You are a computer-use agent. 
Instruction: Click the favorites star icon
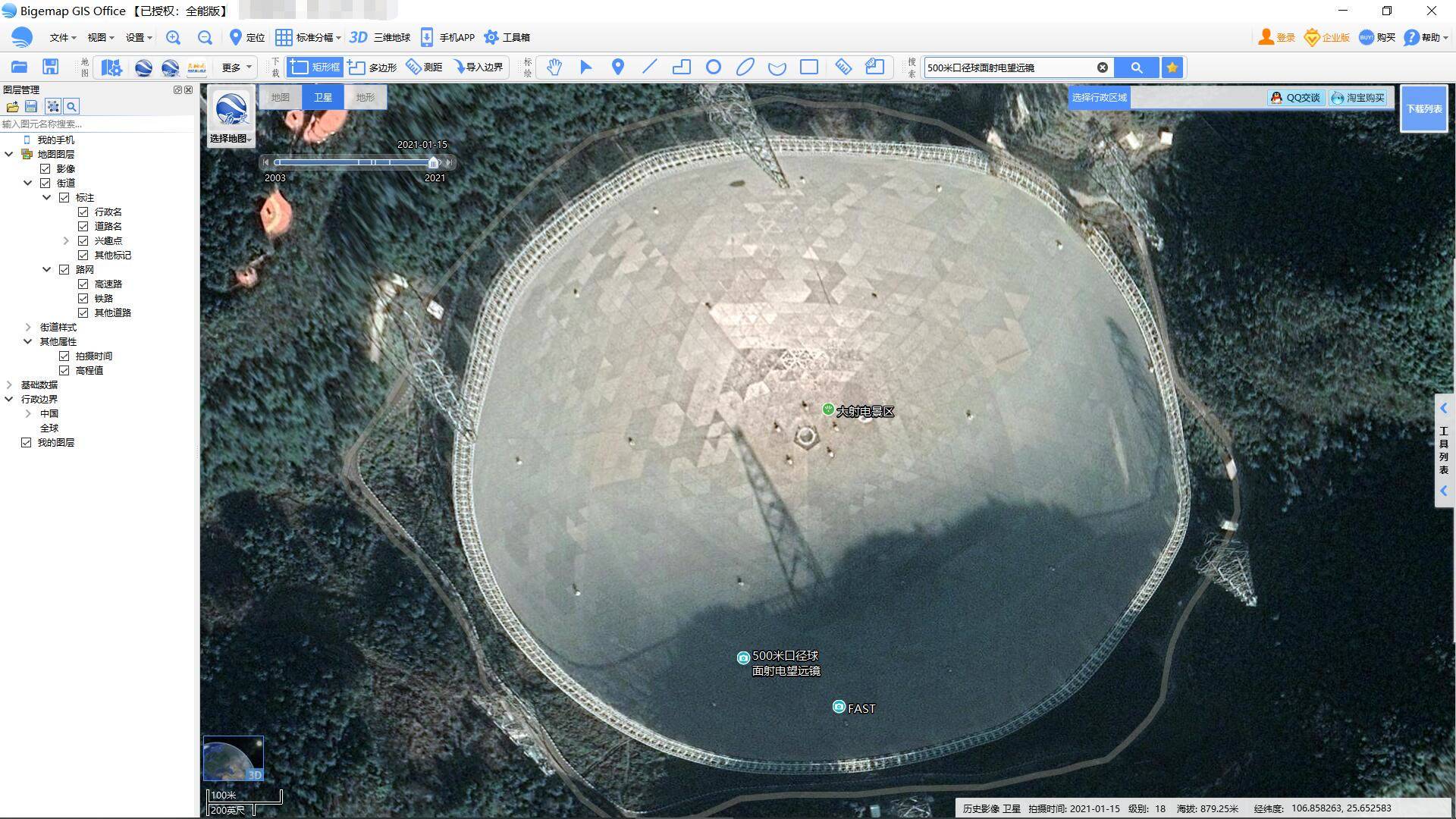coord(1172,67)
